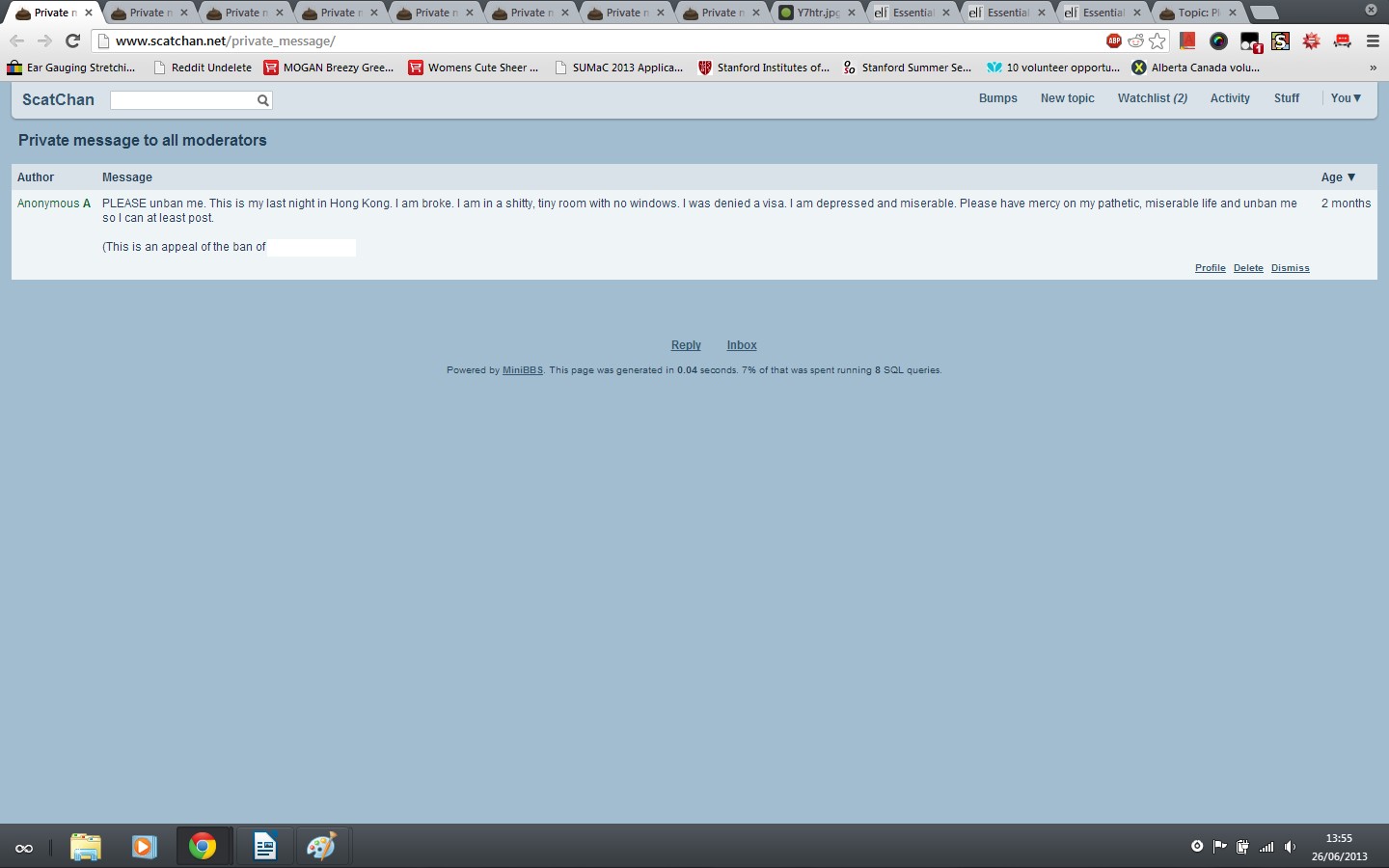The width and height of the screenshot is (1389, 868).
Task: Expand the You dropdown menu
Action: click(x=1346, y=98)
